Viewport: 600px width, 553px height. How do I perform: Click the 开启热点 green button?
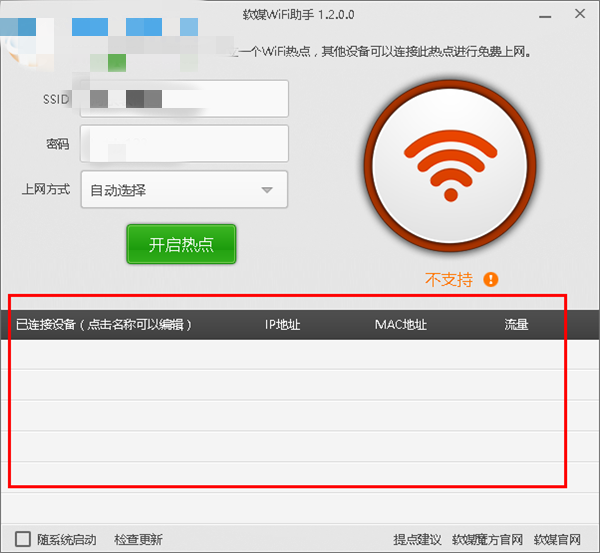click(181, 244)
